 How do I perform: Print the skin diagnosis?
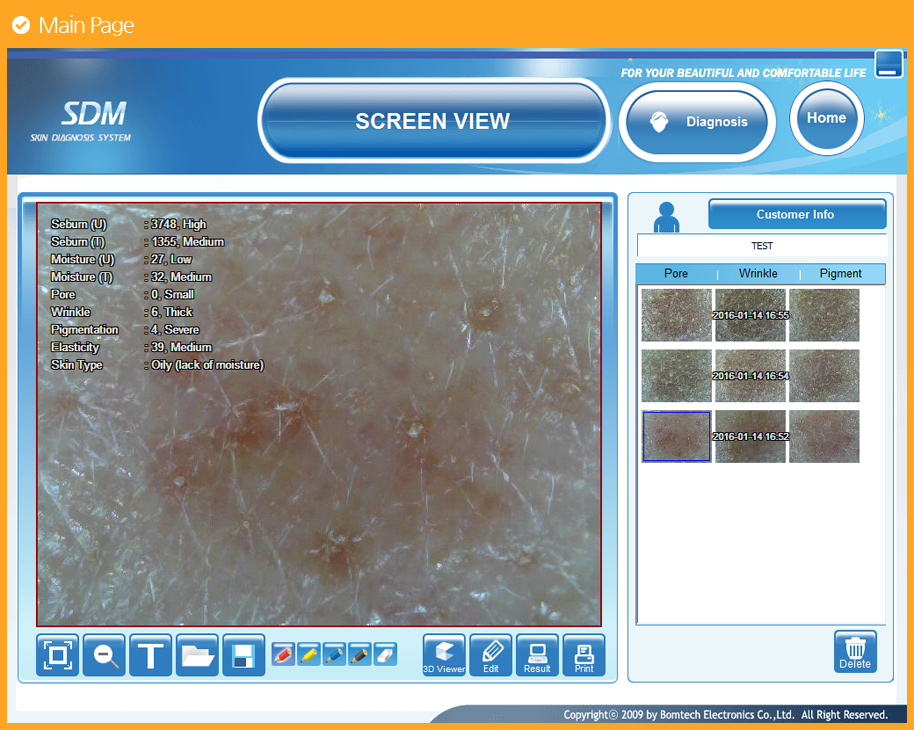(584, 656)
